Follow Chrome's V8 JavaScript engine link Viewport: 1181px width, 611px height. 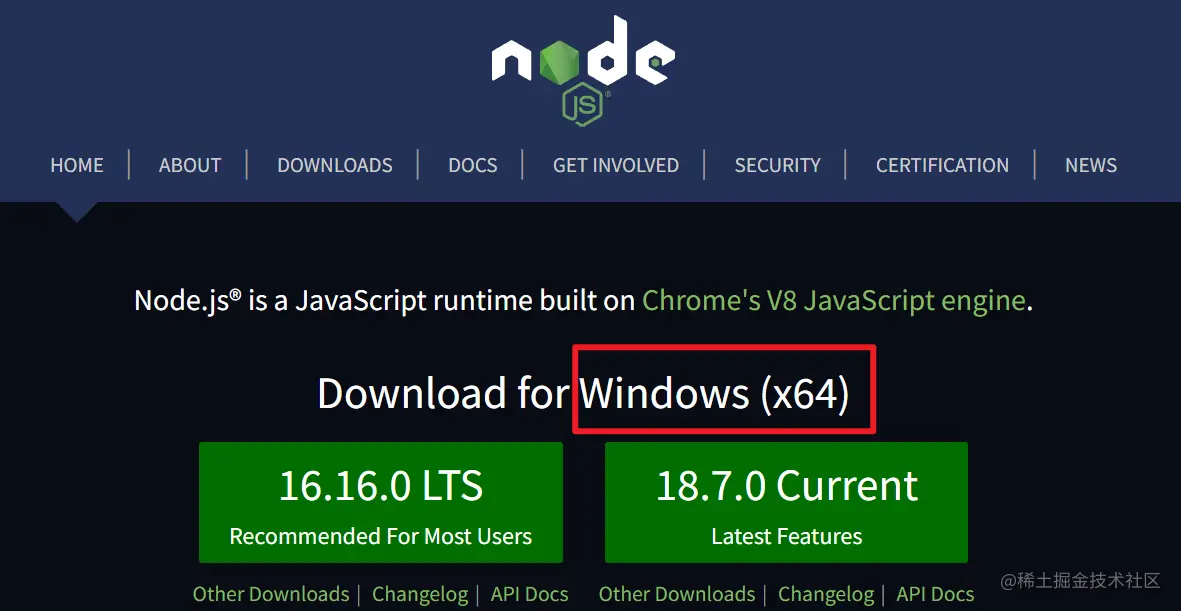(834, 301)
